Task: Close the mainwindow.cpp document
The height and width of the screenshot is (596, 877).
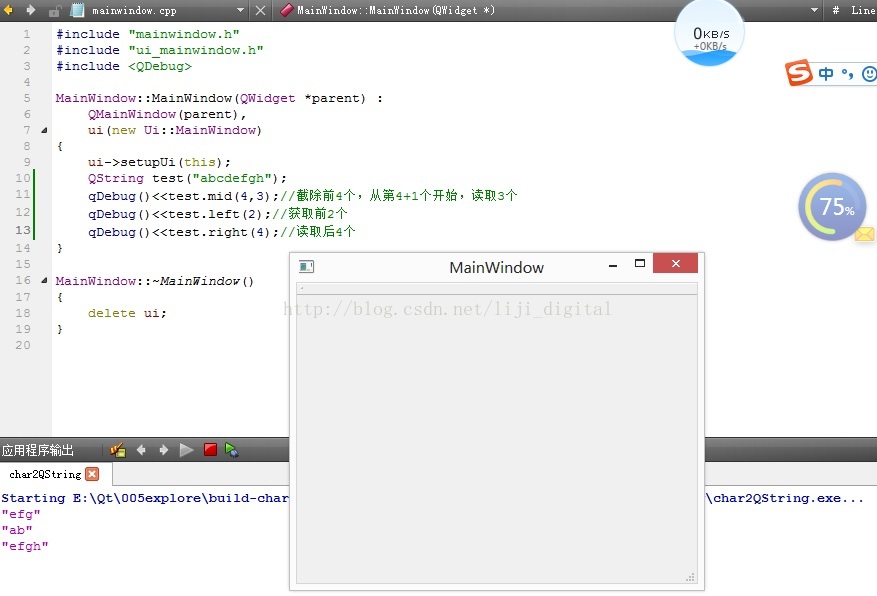Action: pyautogui.click(x=260, y=10)
